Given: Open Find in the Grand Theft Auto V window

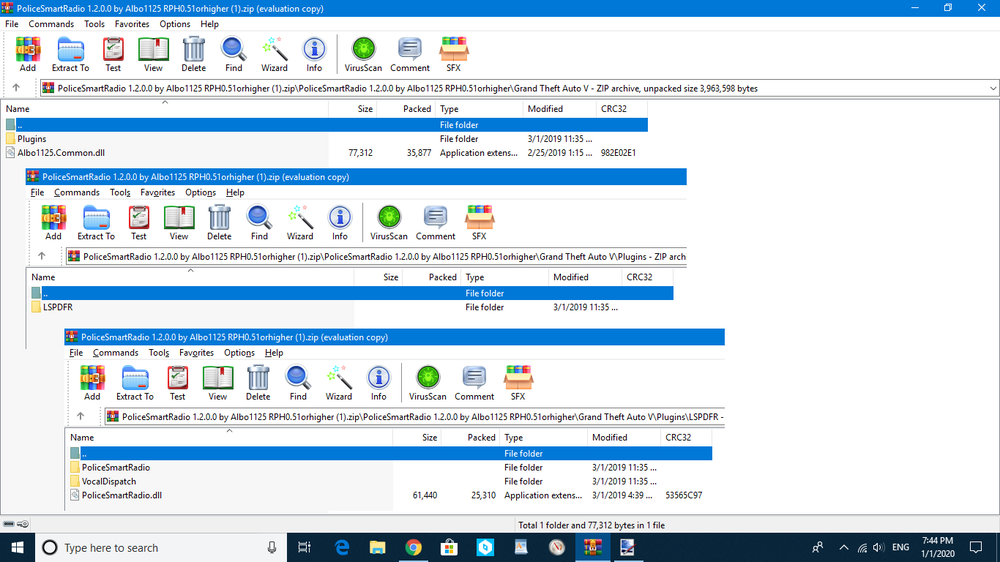Looking at the screenshot, I should (x=233, y=54).
